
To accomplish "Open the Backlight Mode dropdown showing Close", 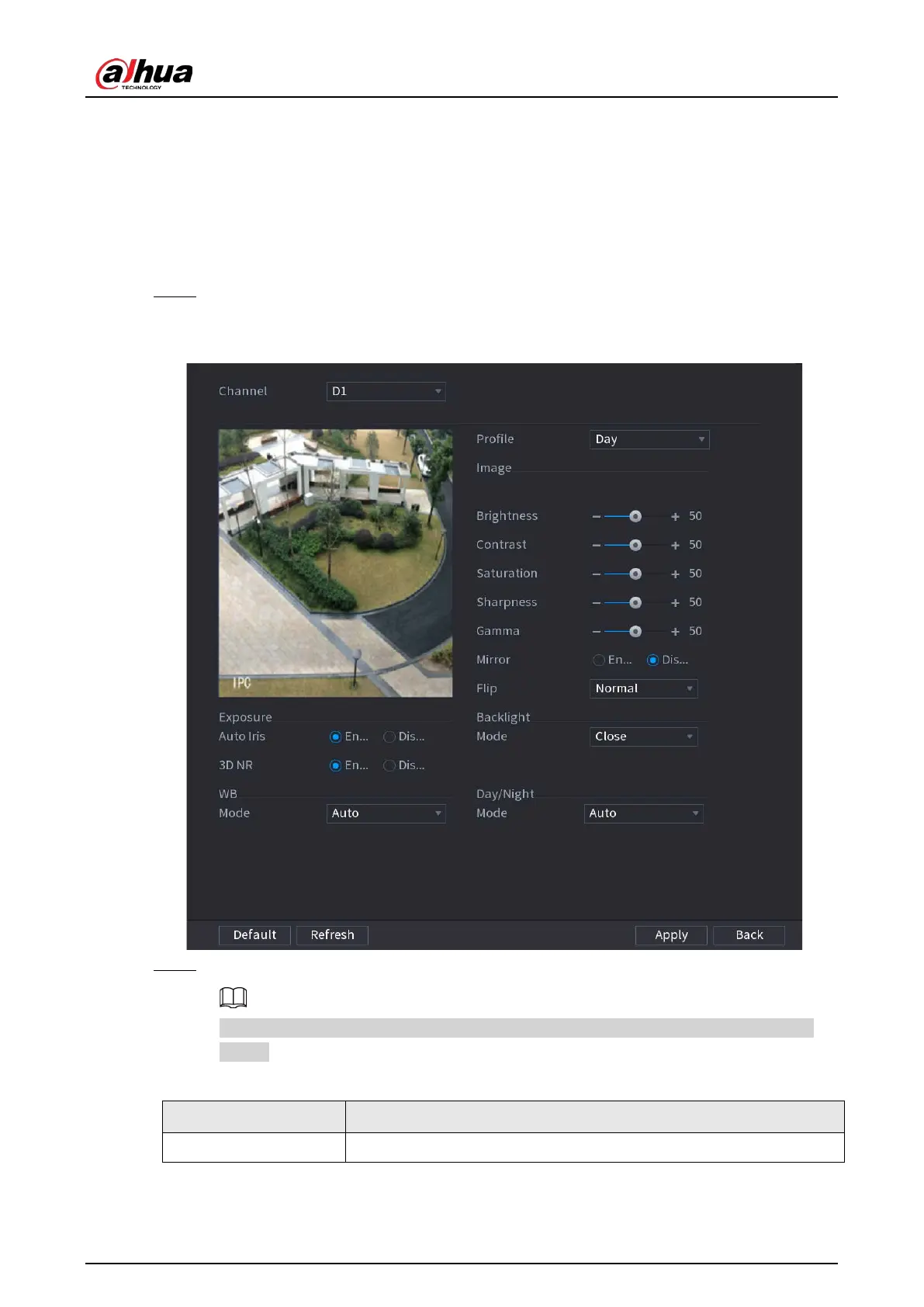I will click(643, 737).
